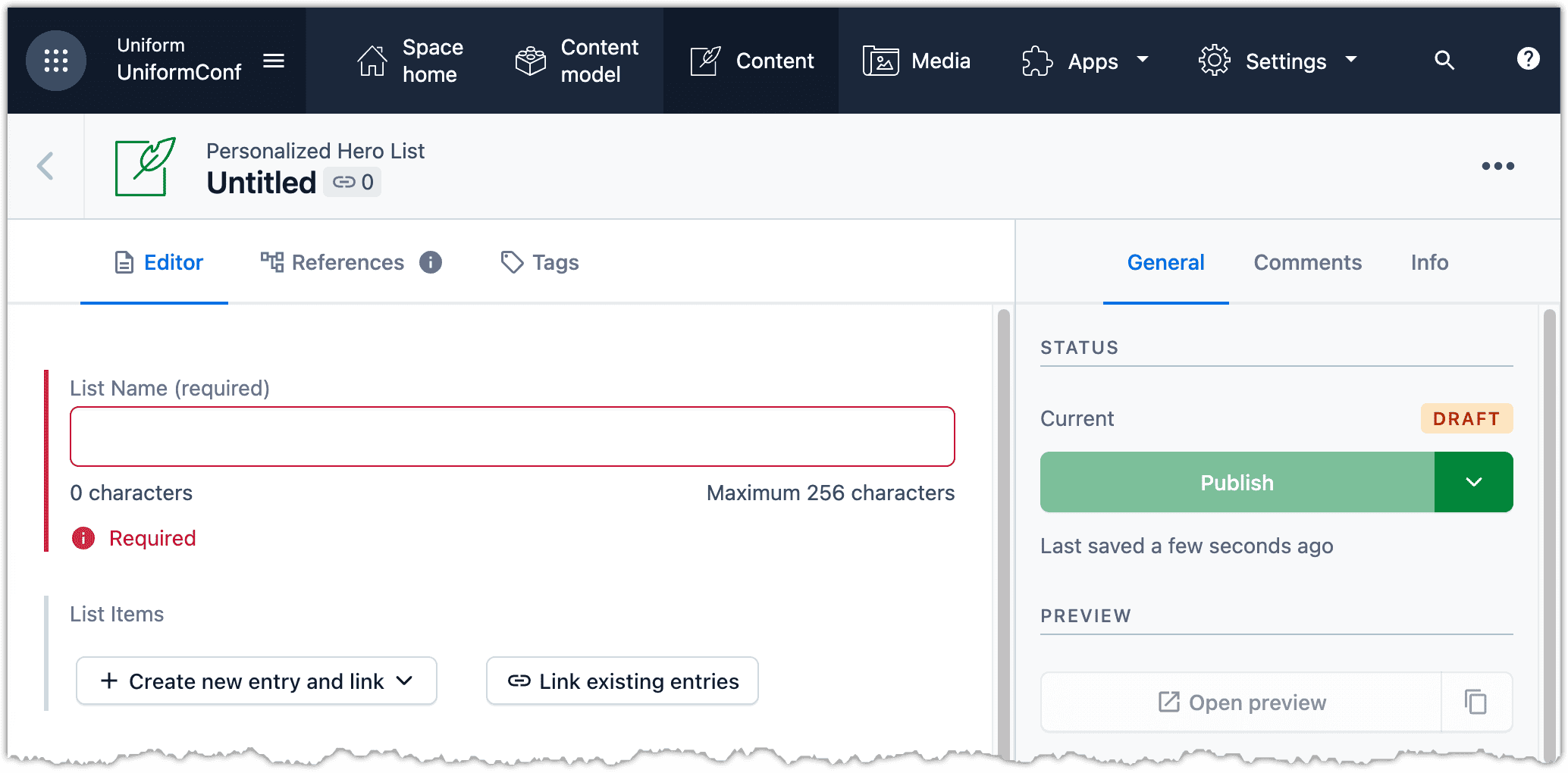Screen dimensions: 1568x773
Task: Switch to the Comments tab
Action: point(1307,262)
